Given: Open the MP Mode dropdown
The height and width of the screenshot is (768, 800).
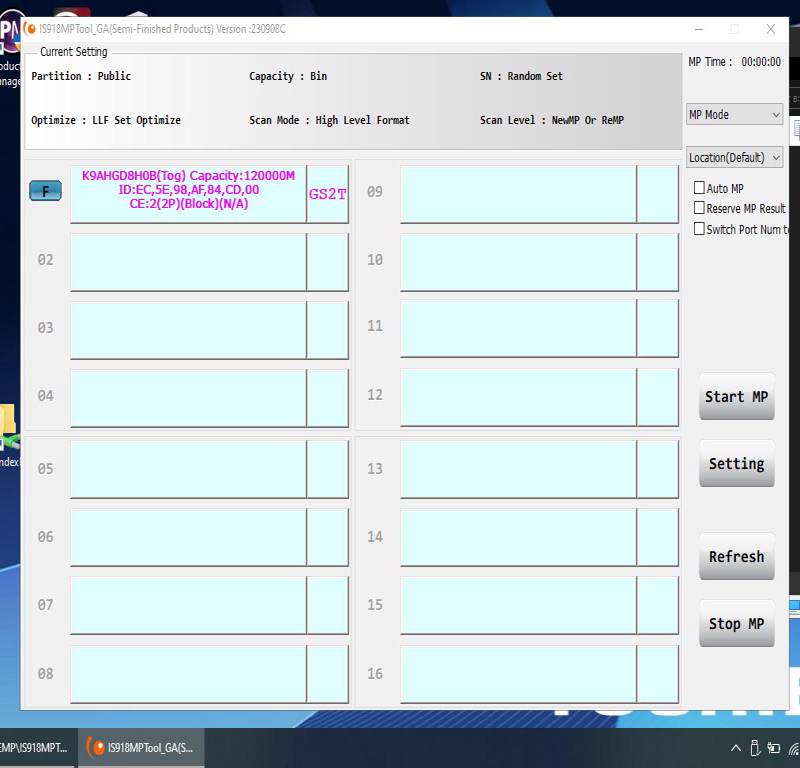Looking at the screenshot, I should click(x=734, y=115).
